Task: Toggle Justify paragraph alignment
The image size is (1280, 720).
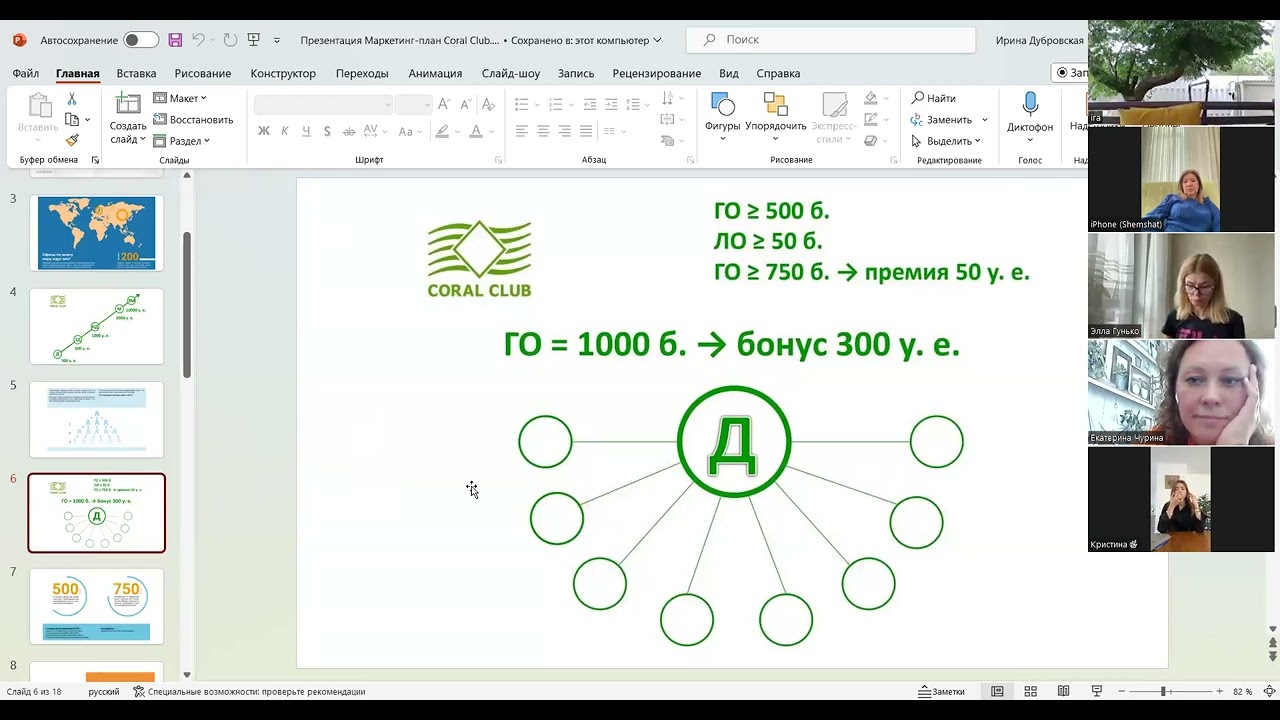Action: (x=586, y=131)
